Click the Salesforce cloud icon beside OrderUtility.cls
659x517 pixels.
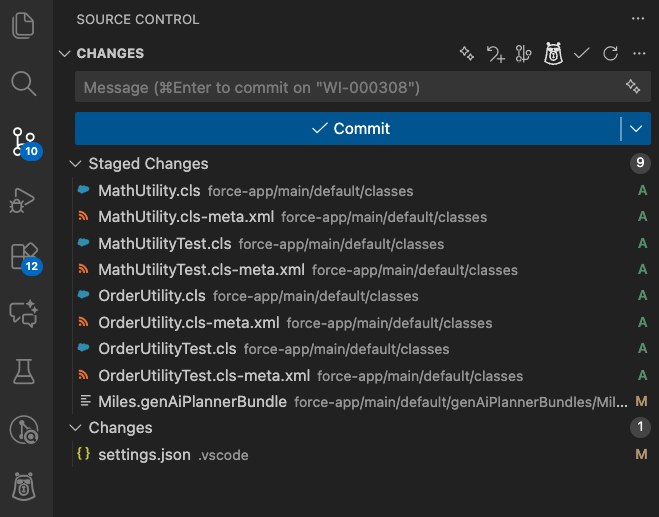(x=83, y=295)
